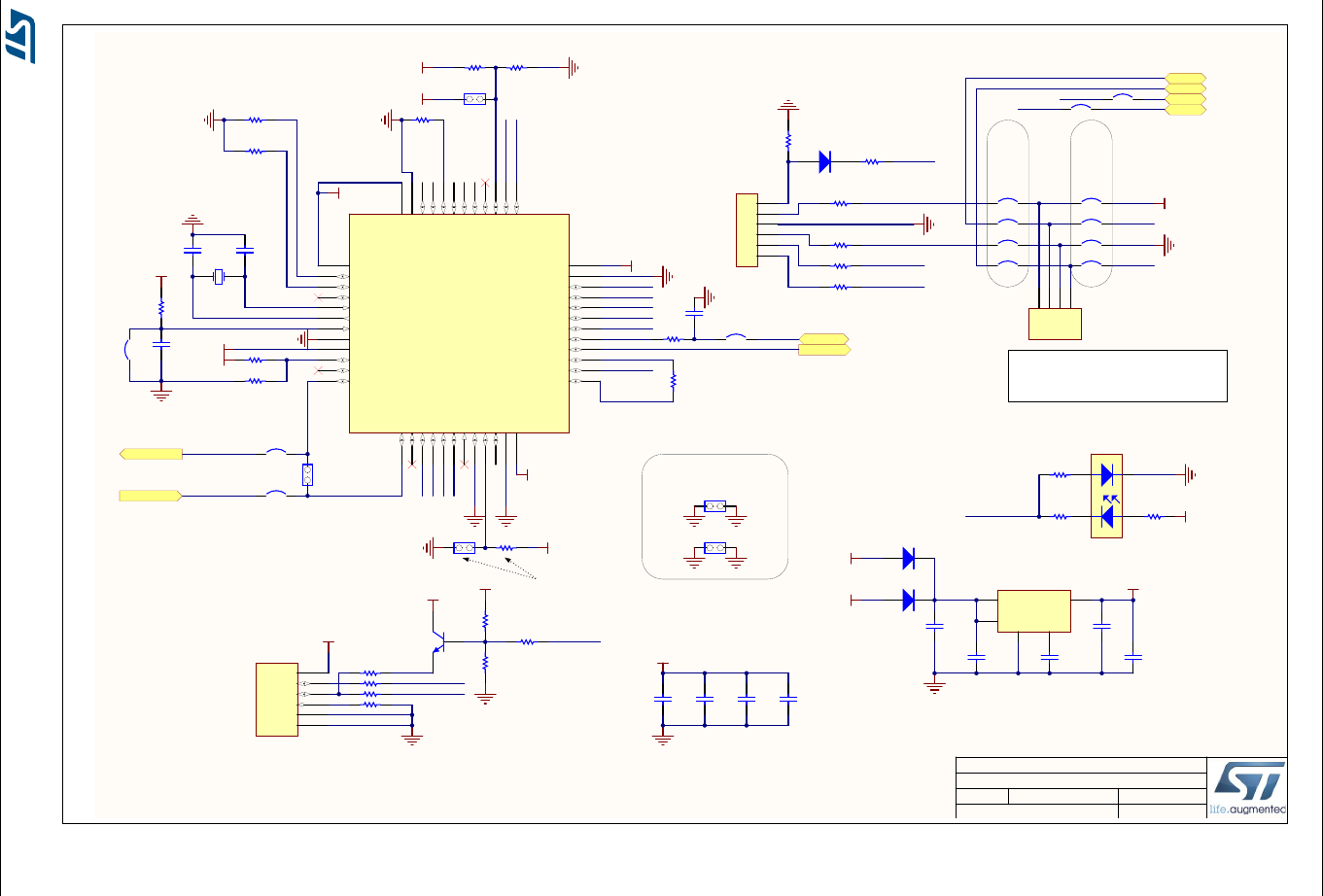Select the jumper below the top resistor divider
Viewport: 1323px width, 896px height.
tap(474, 99)
